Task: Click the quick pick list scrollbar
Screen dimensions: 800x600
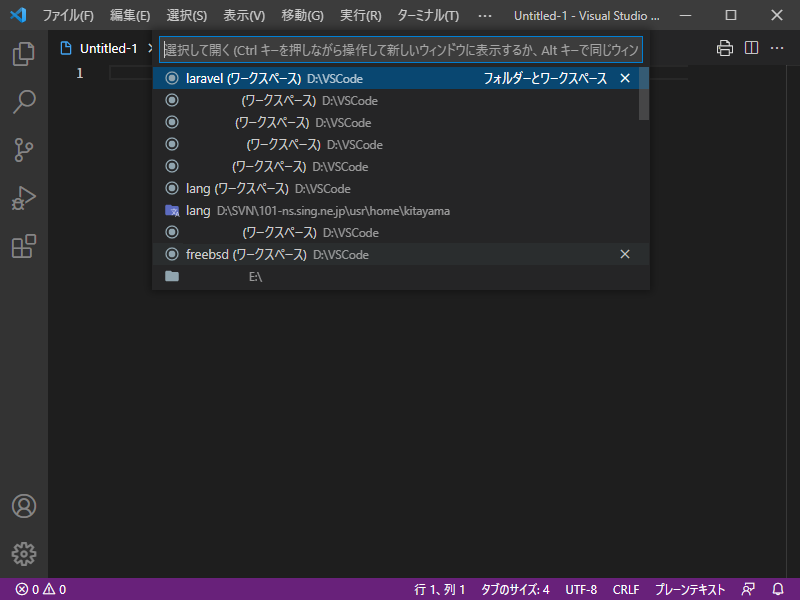Action: tap(644, 94)
